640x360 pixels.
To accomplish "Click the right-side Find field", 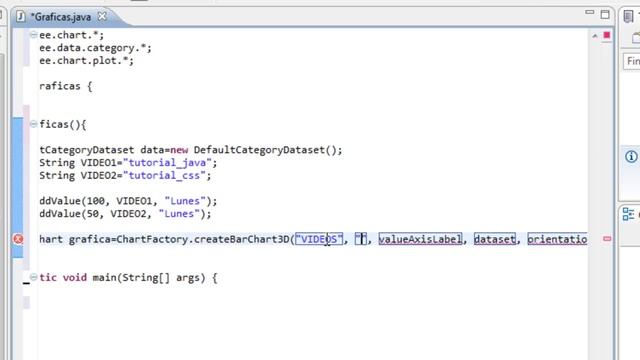I will 631,61.
